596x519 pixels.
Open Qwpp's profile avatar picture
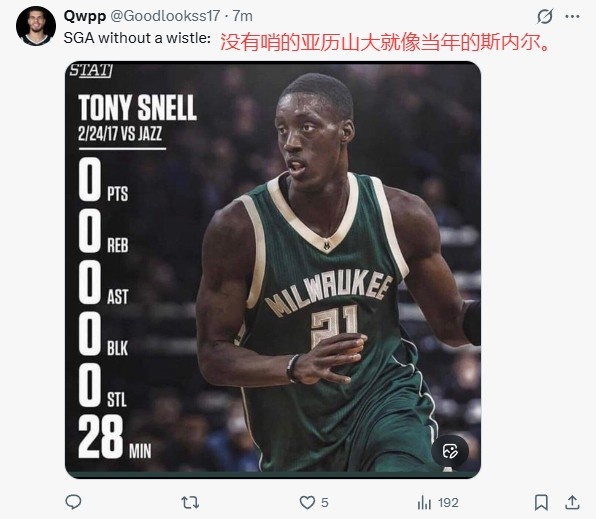pos(36,26)
